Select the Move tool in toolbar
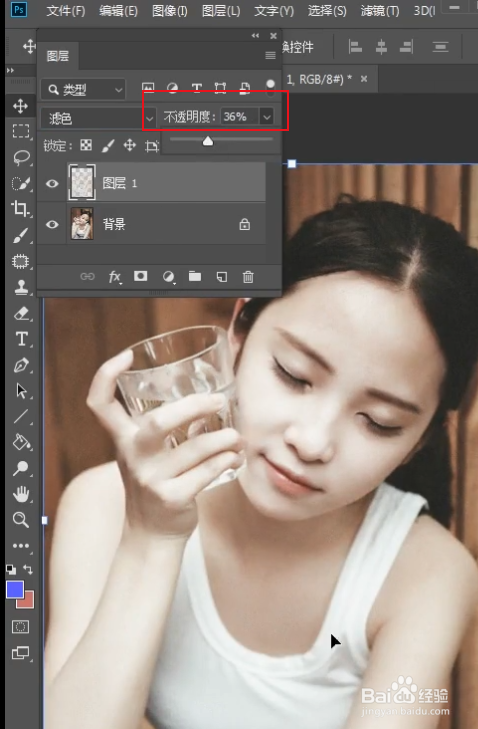 pos(20,106)
